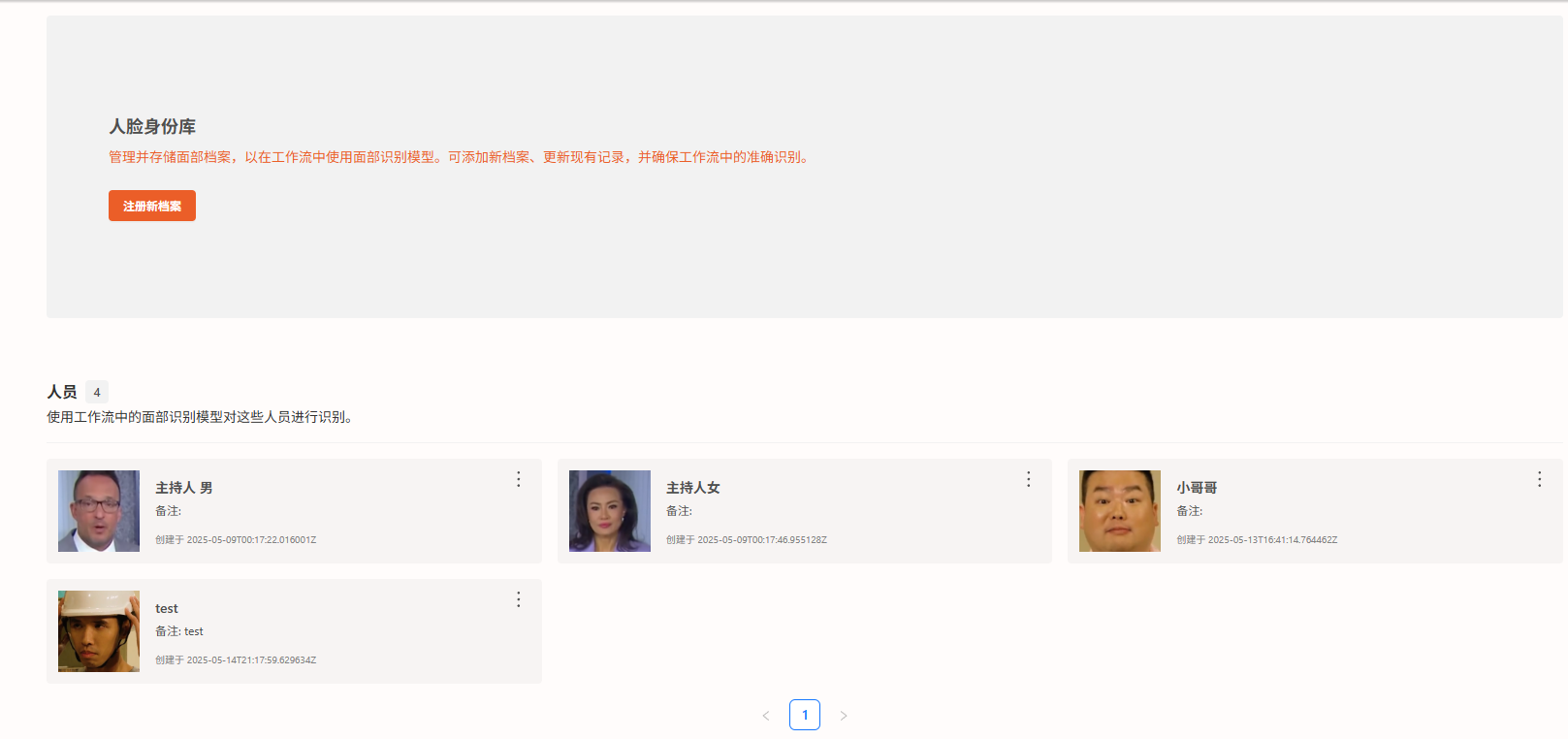Click the 主持人 男 profile name
Viewport: 1568px width, 739px height.
click(x=184, y=488)
